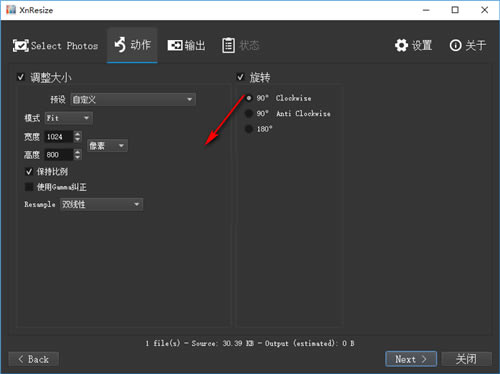Click the gear icon beside 设置
500x374 pixels.
coord(401,45)
